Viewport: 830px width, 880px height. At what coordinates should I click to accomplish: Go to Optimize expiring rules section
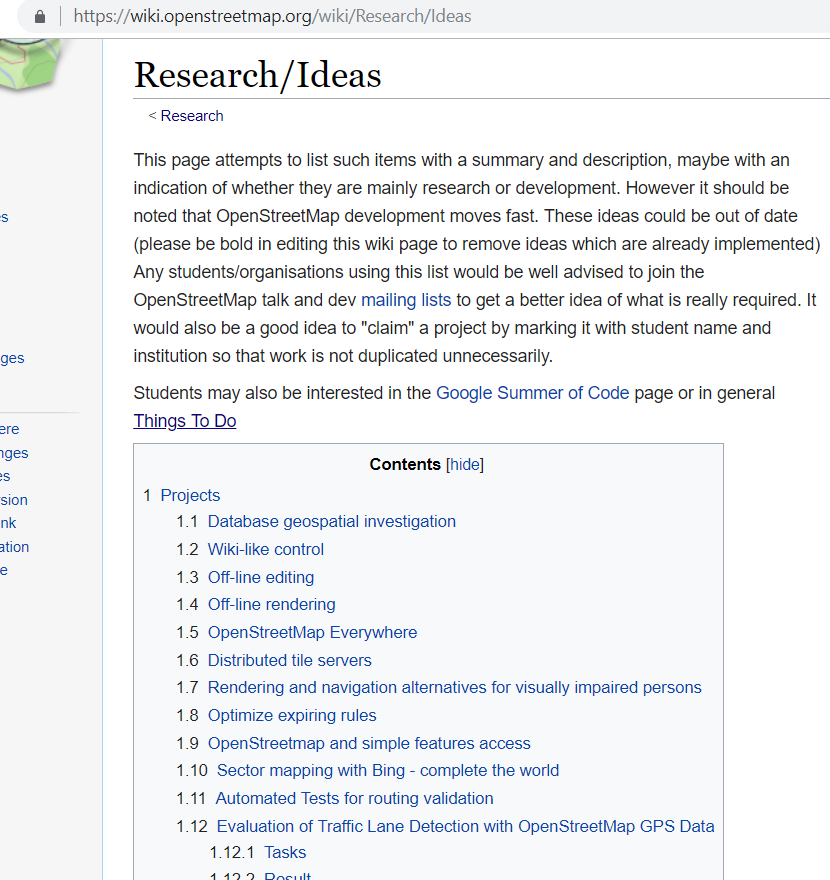pos(292,716)
